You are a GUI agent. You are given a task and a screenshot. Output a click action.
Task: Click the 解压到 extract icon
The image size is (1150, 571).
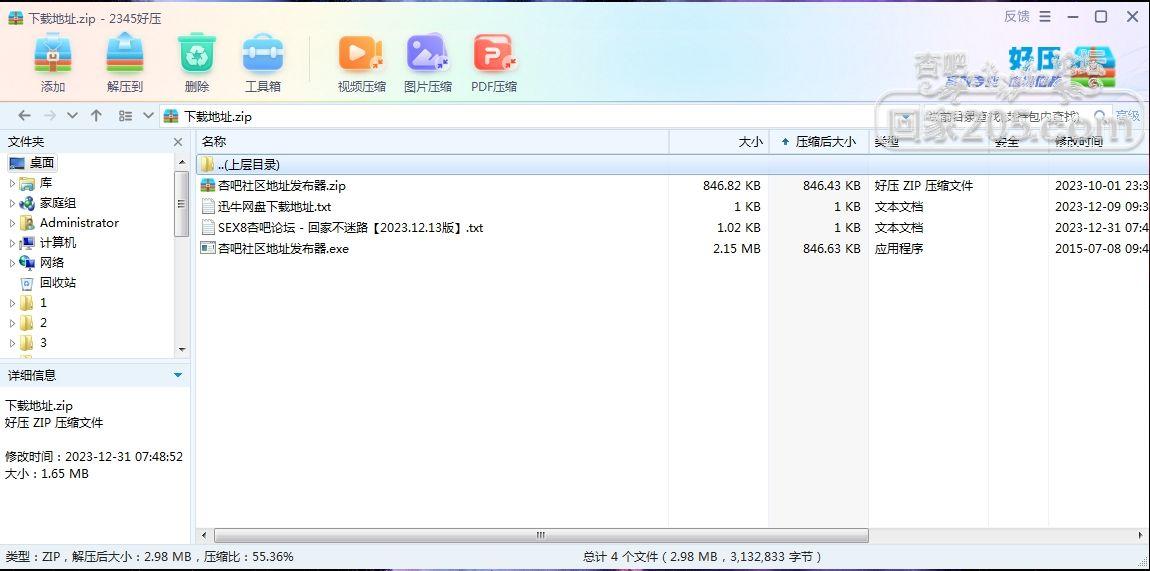125,53
